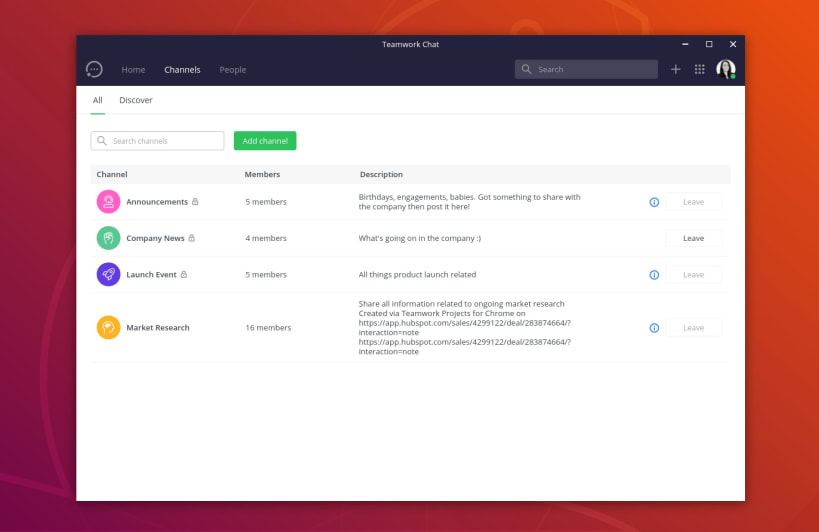This screenshot has width=819, height=532.
Task: Minimize the Teamwork Chat window
Action: click(685, 44)
